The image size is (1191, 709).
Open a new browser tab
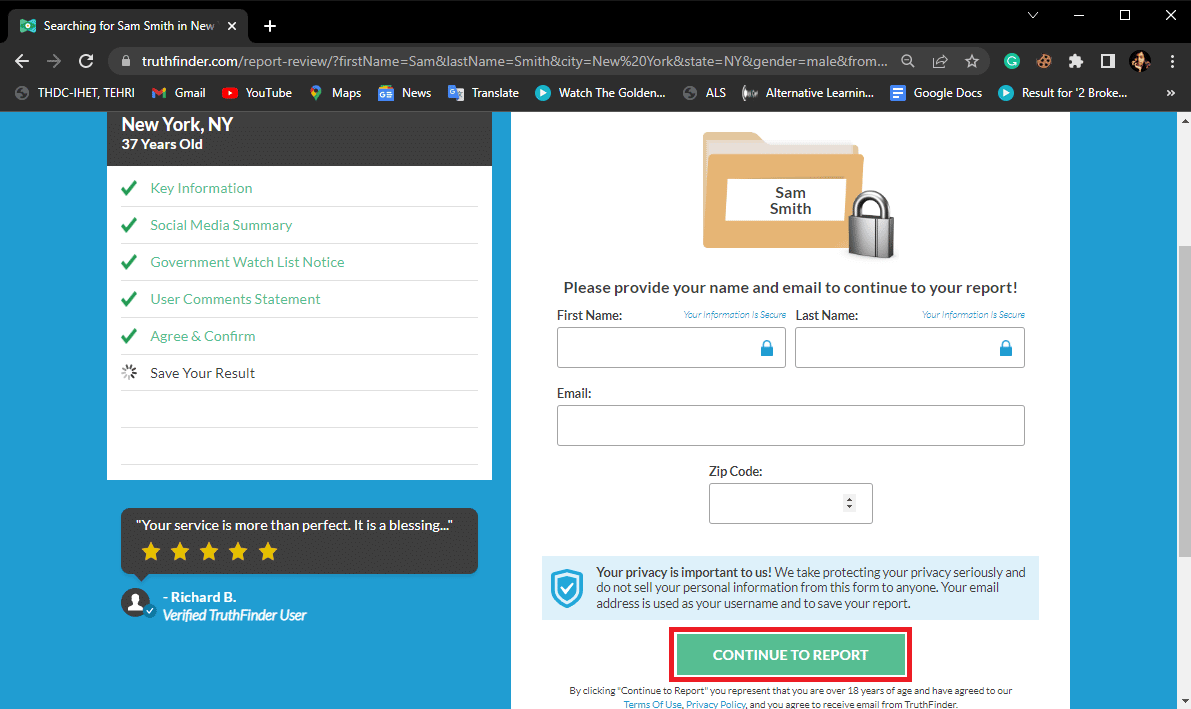[x=270, y=26]
